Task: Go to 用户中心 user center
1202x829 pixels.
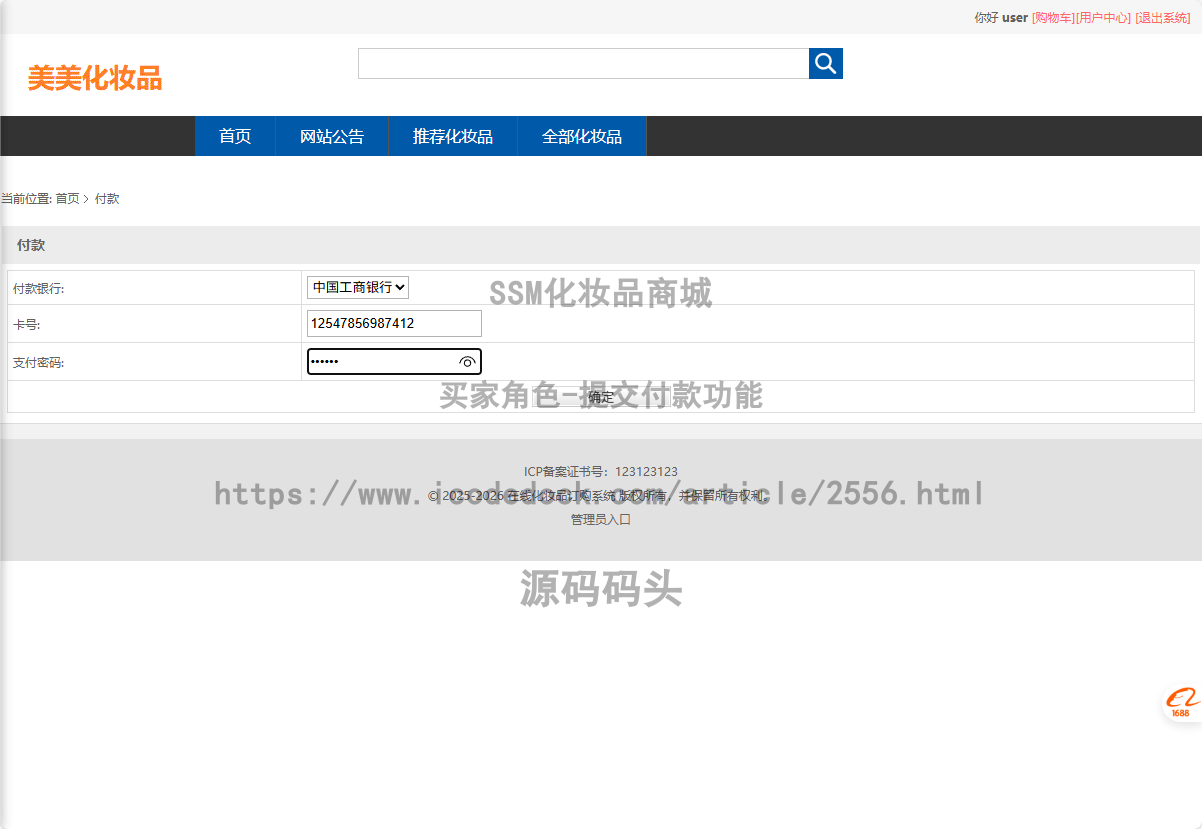Action: 1104,18
